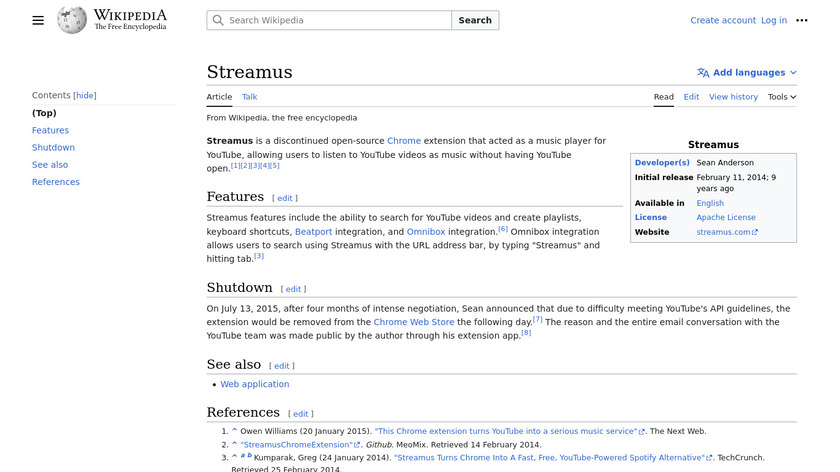Edit the References section

click(x=301, y=414)
